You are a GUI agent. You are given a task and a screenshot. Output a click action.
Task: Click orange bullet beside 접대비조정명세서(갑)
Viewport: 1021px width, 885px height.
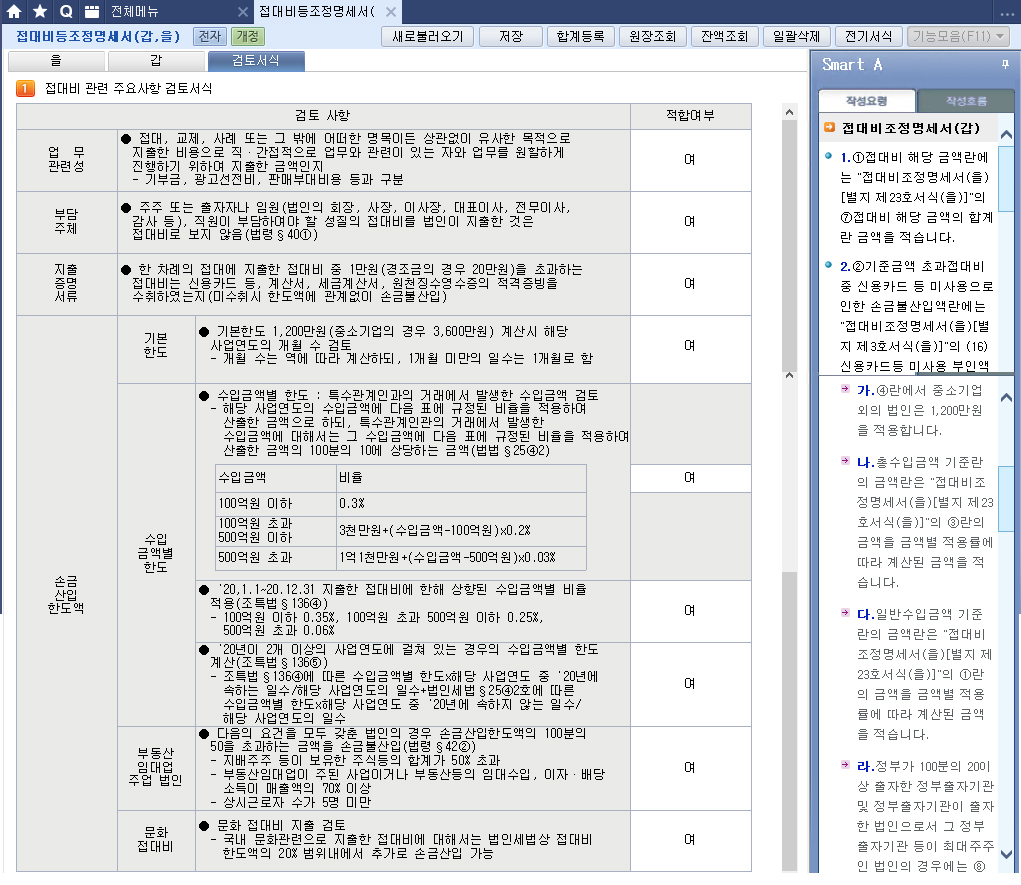pyautogui.click(x=829, y=127)
